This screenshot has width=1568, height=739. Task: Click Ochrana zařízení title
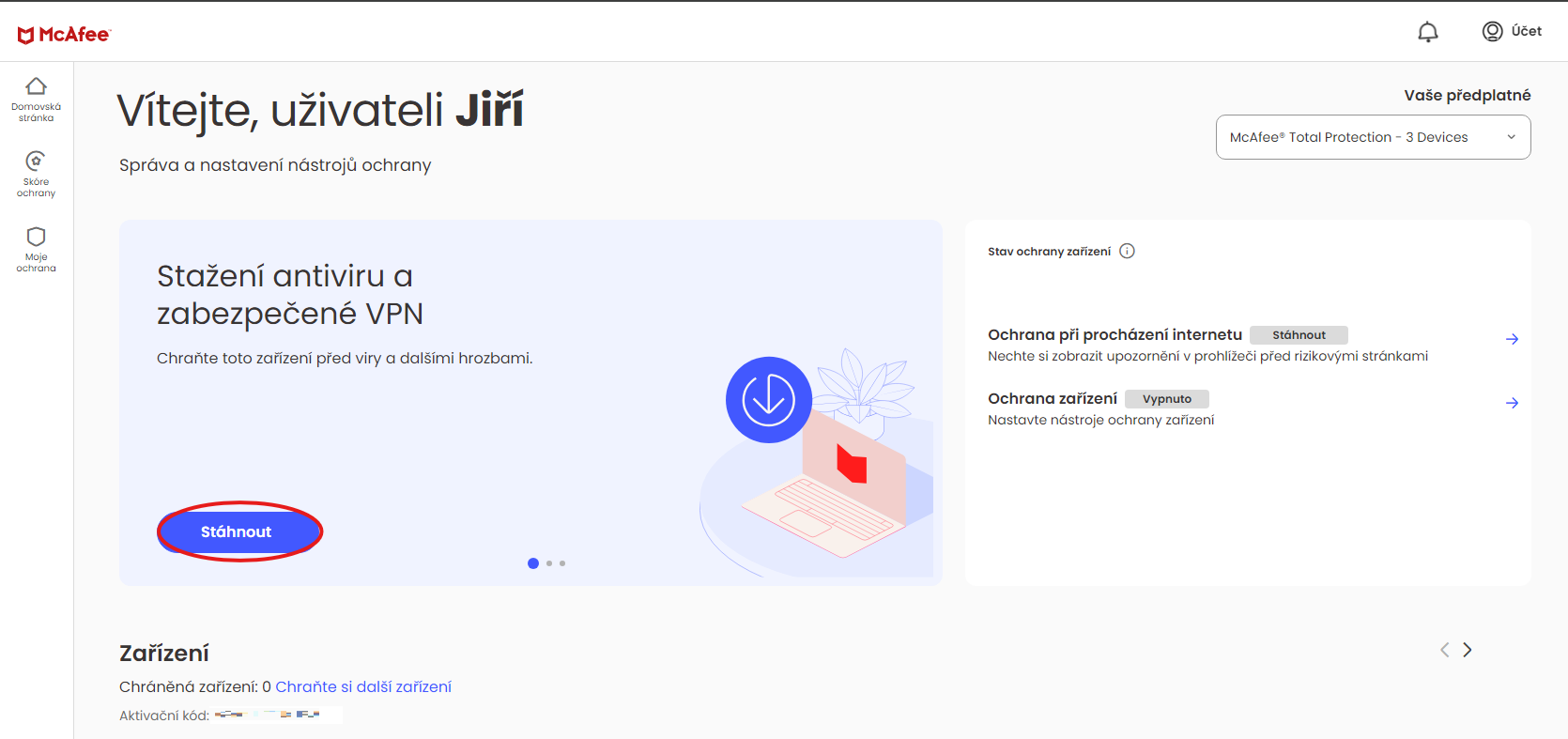1053,398
